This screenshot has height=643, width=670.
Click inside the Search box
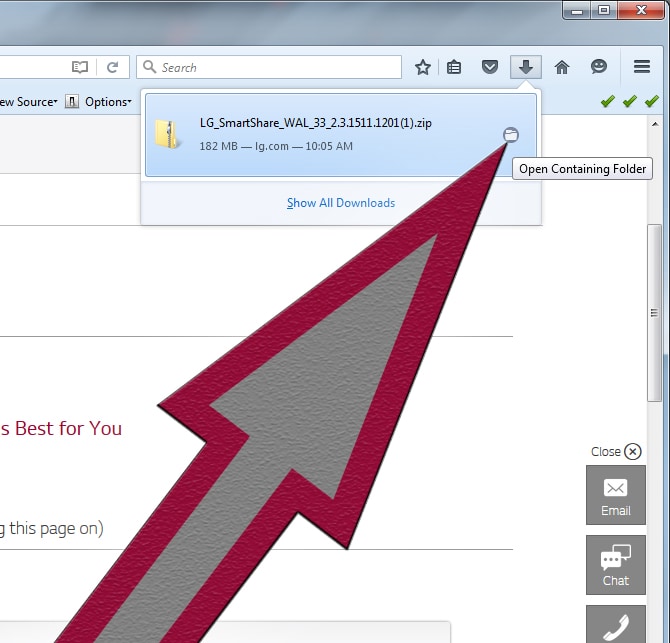(x=269, y=67)
